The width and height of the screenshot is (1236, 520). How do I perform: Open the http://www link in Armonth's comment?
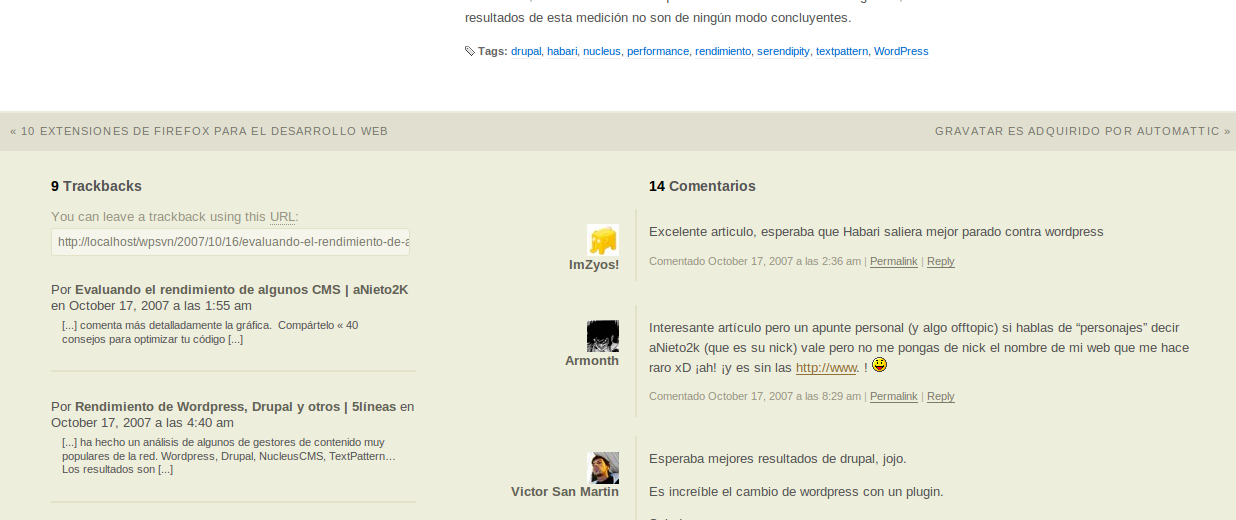(826, 368)
